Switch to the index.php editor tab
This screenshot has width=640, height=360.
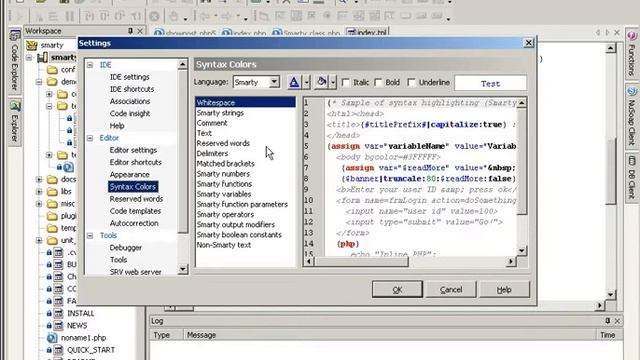point(244,33)
